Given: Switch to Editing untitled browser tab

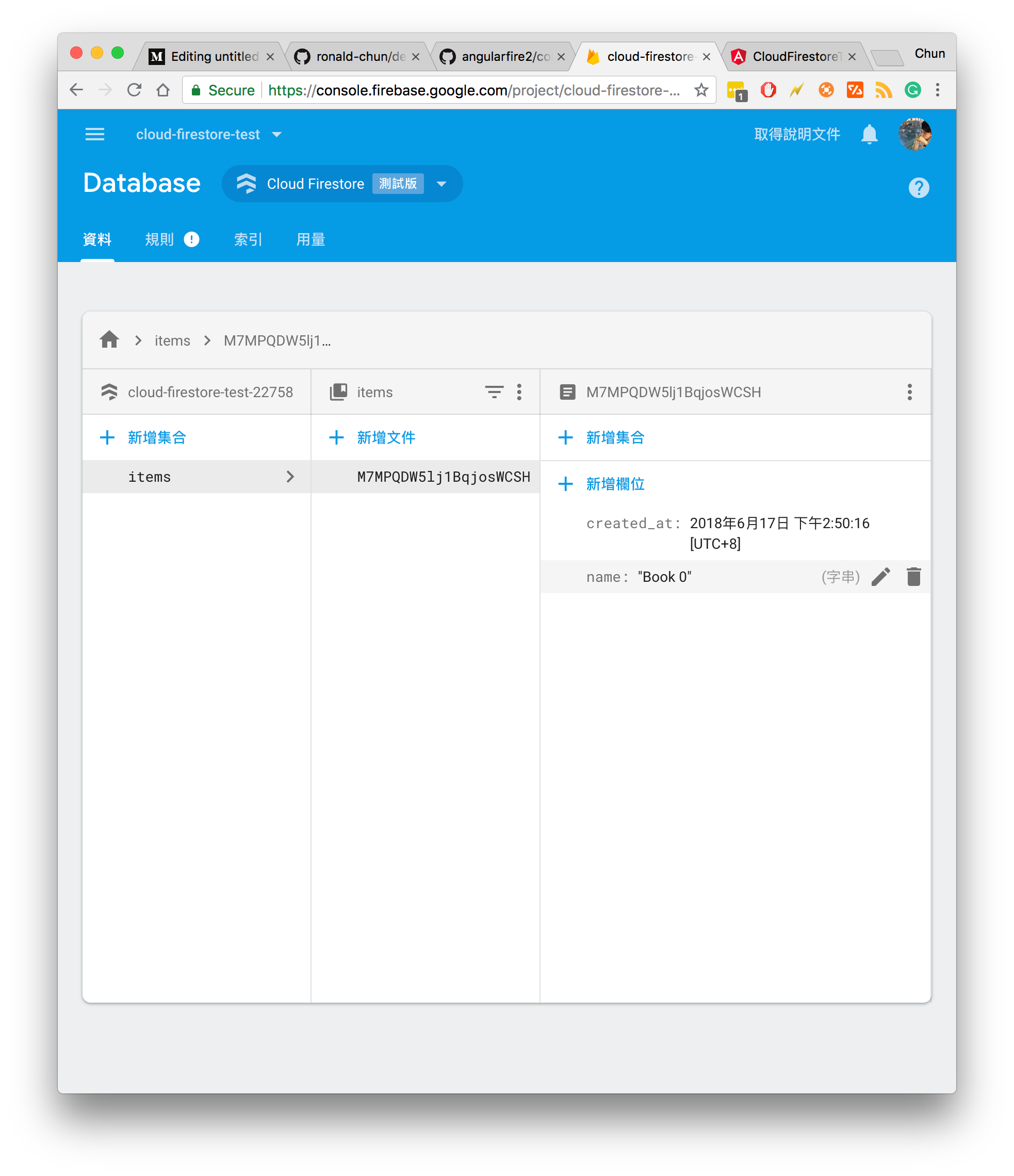Looking at the screenshot, I should click(211, 56).
